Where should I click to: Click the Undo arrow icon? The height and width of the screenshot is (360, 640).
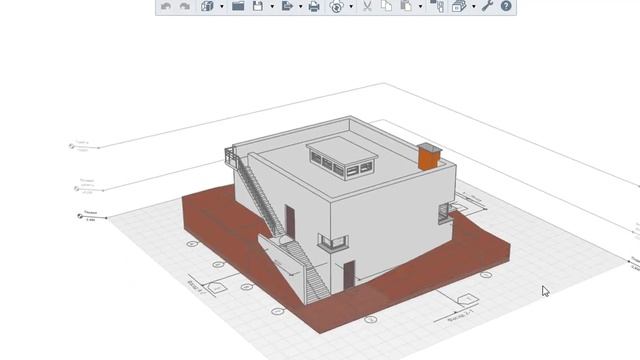point(166,6)
